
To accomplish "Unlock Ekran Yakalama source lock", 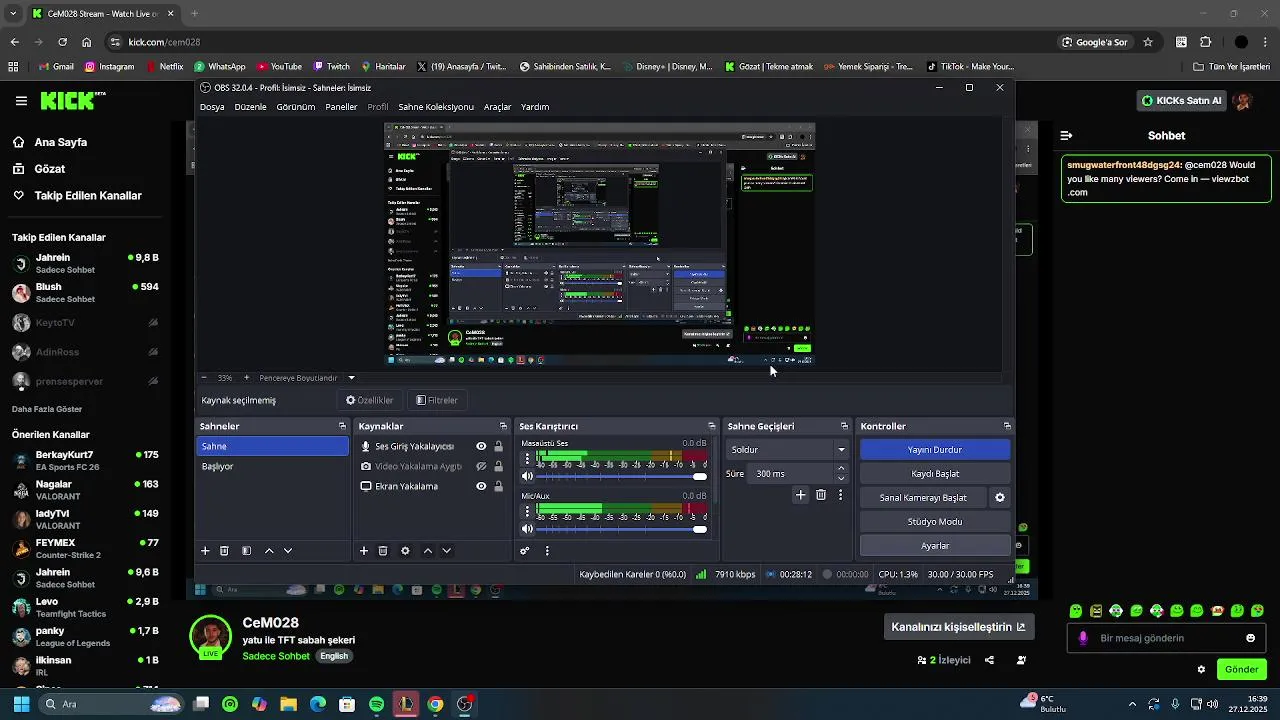I will pos(498,487).
